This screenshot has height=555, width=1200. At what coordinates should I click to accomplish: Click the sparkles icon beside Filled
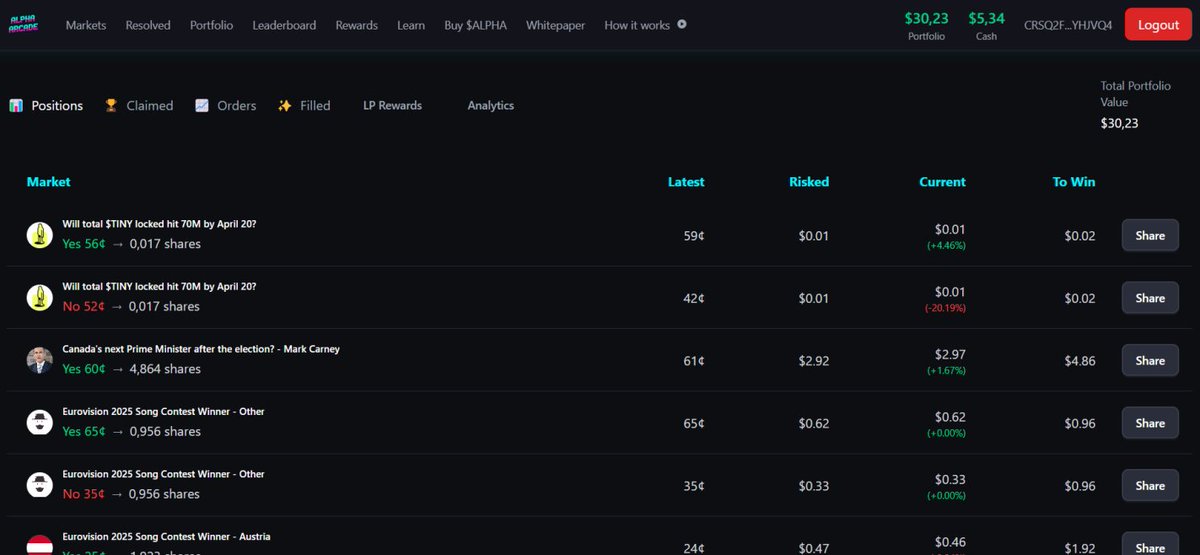285,105
